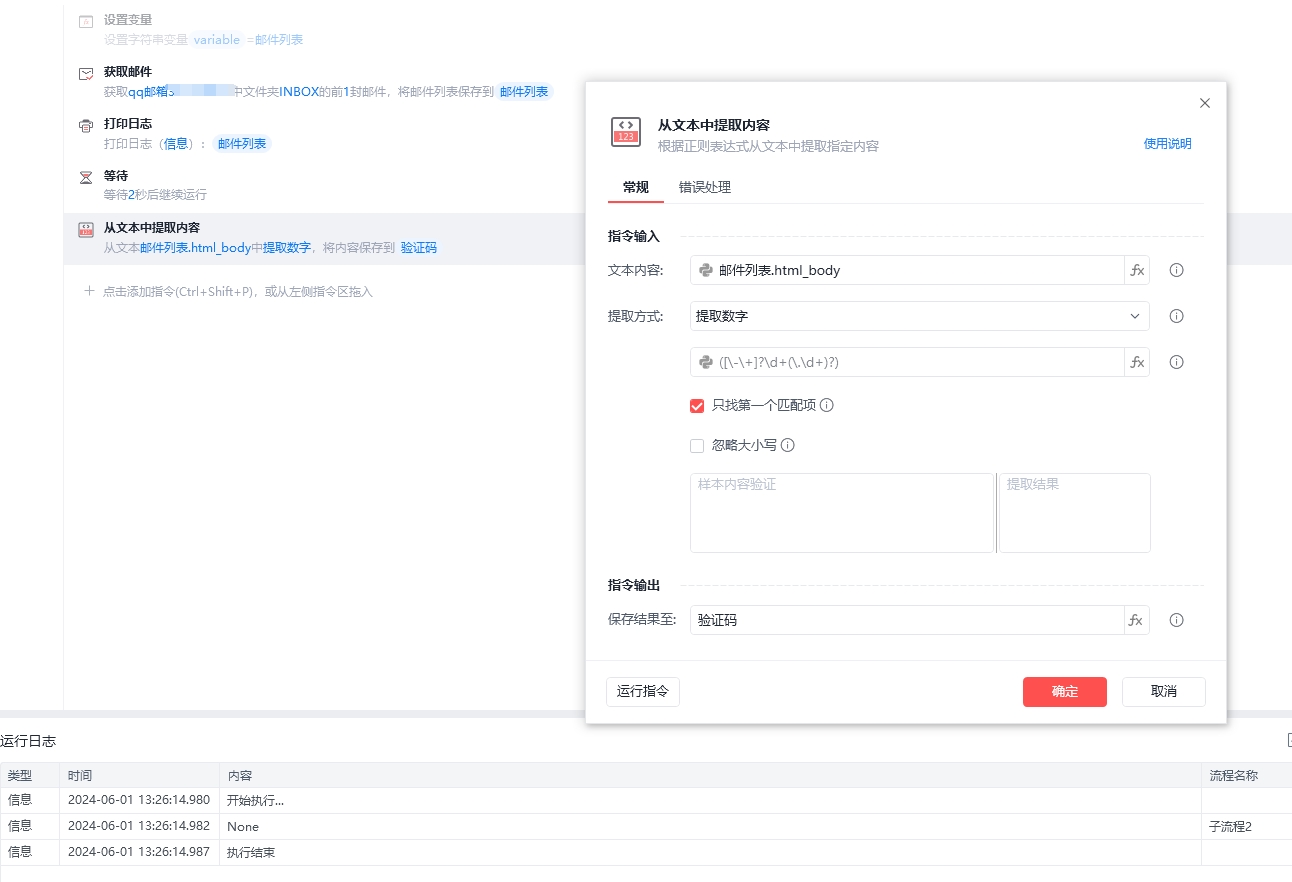The width and height of the screenshot is (1292, 882).
Task: Show info tooltip for 提取方式
Action: click(x=1177, y=316)
